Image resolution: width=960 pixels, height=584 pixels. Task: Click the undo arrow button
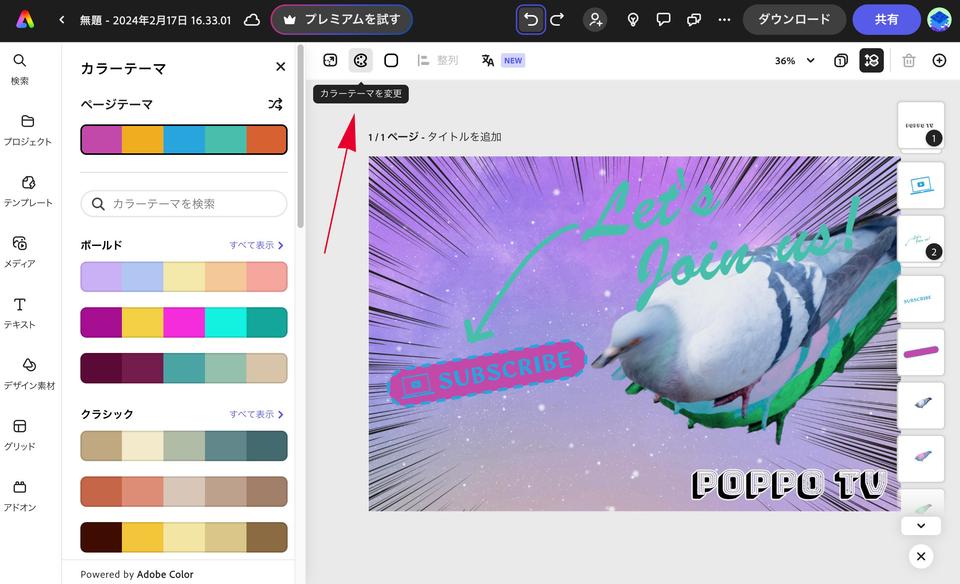point(531,19)
